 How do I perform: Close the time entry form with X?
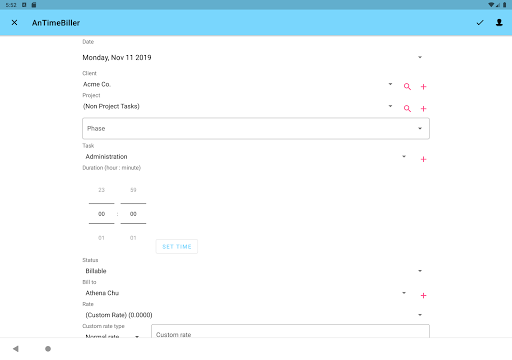(14, 23)
